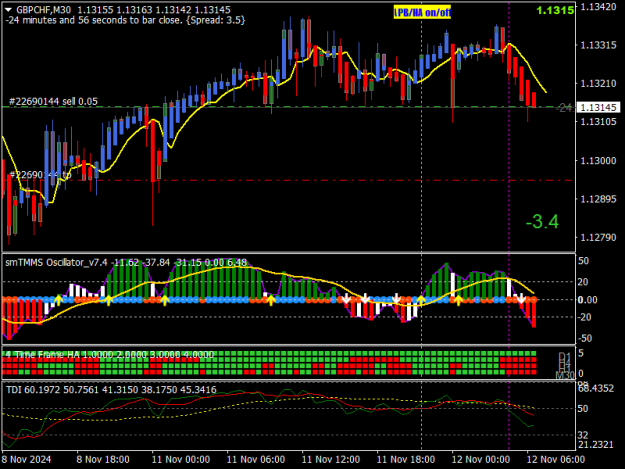The width and height of the screenshot is (625, 469).
Task: Click the 12 Nov 00:00 time axis label
Action: [481, 459]
